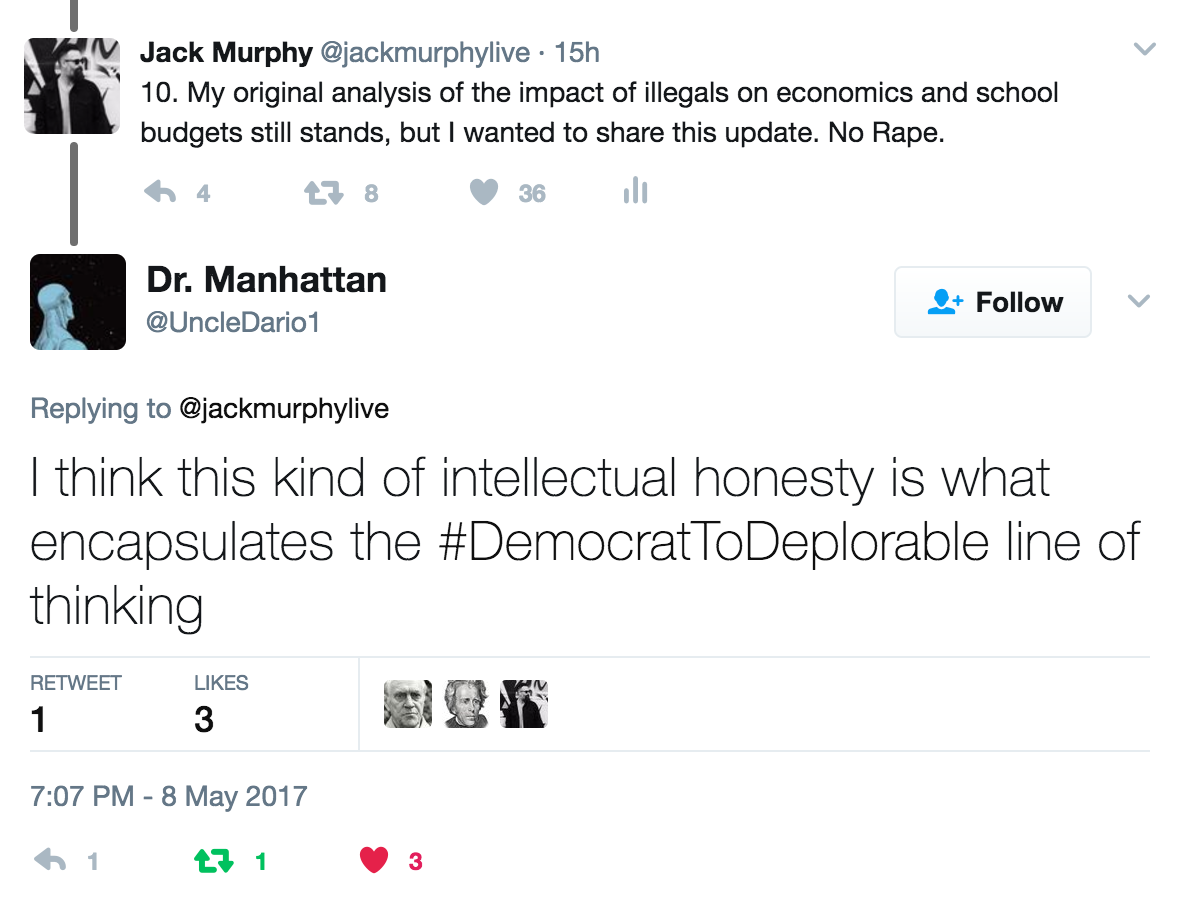The image size is (1178, 924).
Task: Undo retweet of Dr. Manhattan's tweet
Action: click(213, 860)
